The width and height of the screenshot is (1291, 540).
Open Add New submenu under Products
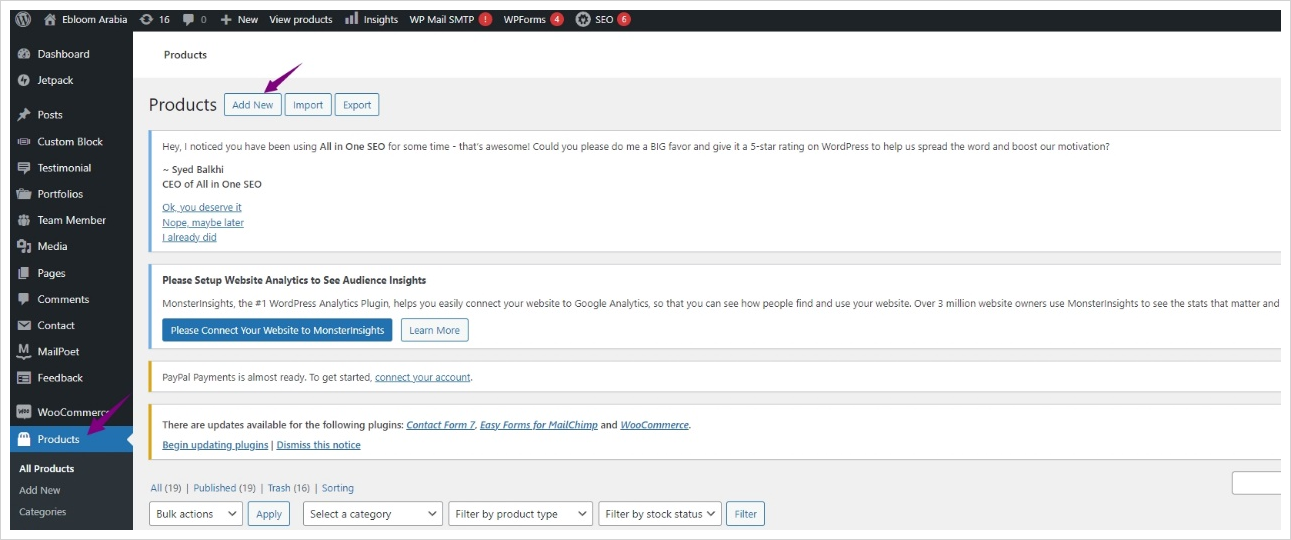coord(40,490)
